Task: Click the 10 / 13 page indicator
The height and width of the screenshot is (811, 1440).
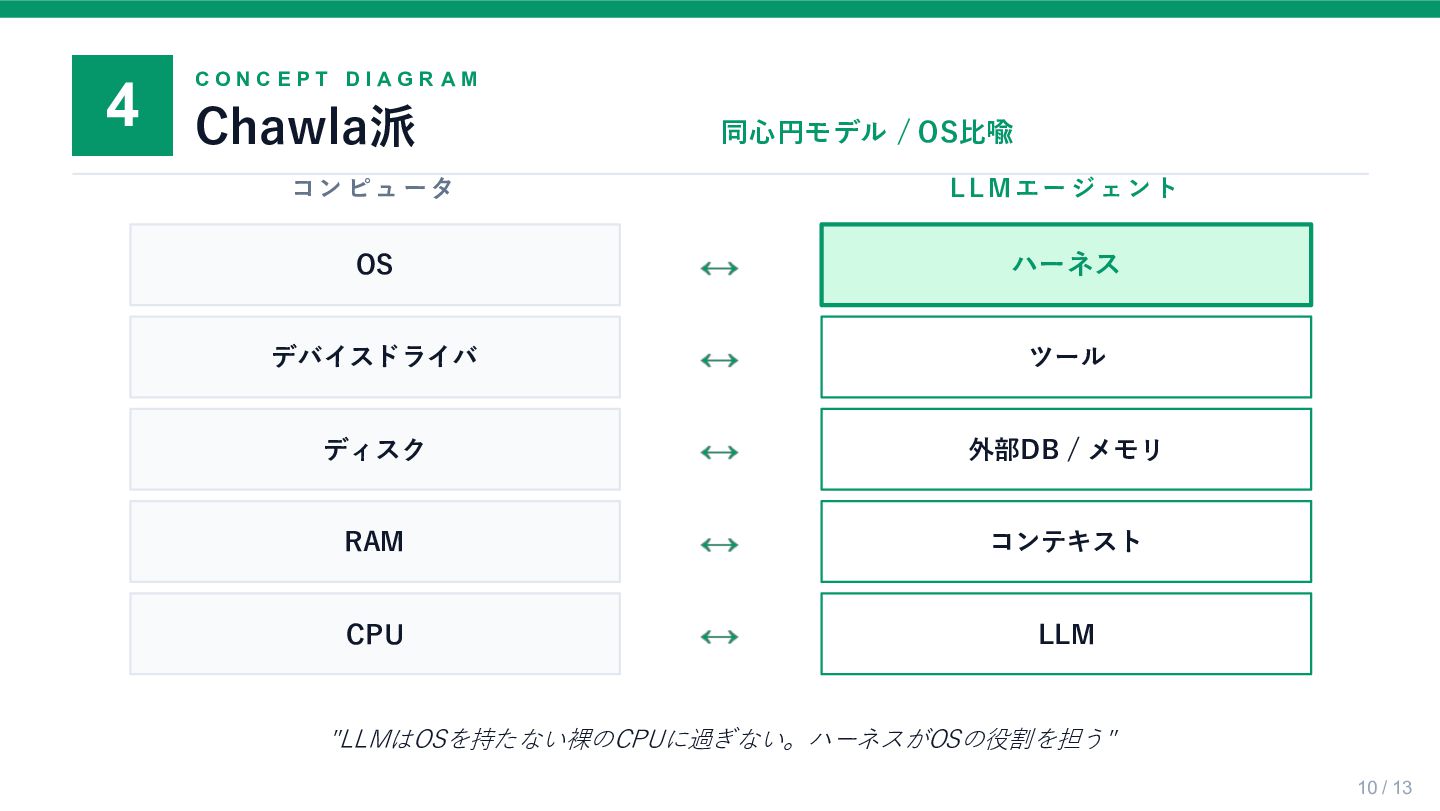Action: point(1385,787)
